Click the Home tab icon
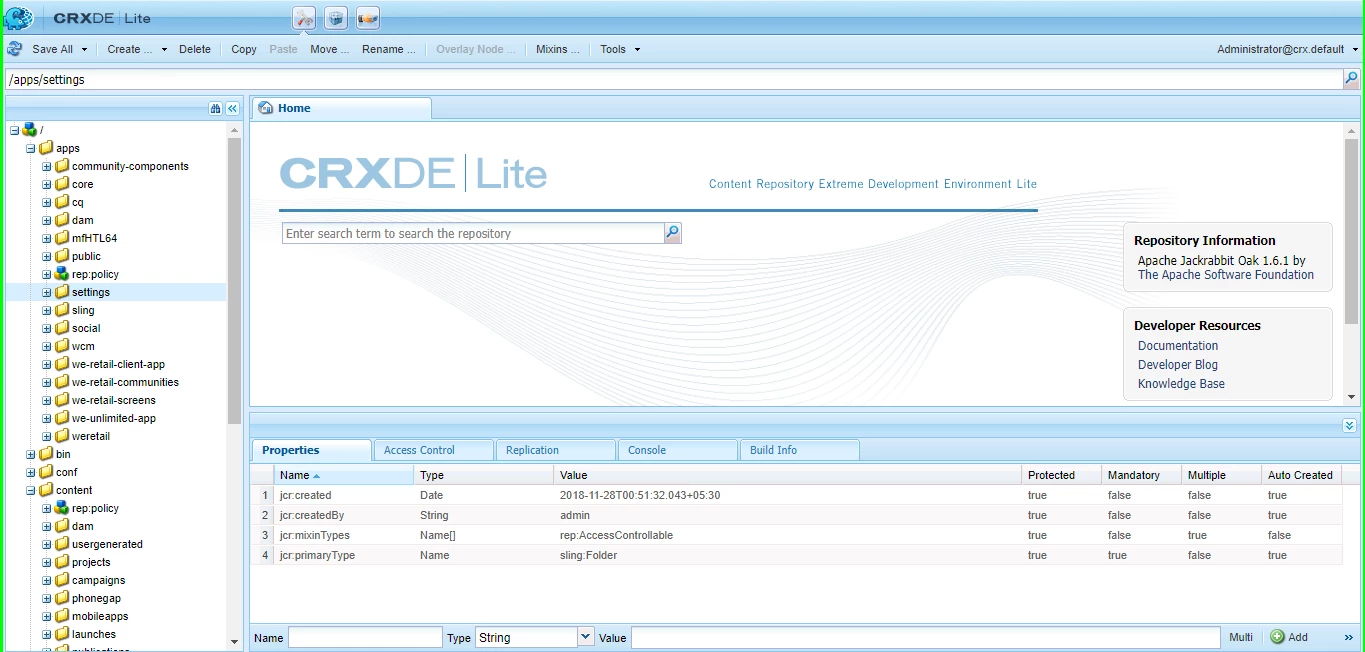The width and height of the screenshot is (1365, 652). (266, 108)
